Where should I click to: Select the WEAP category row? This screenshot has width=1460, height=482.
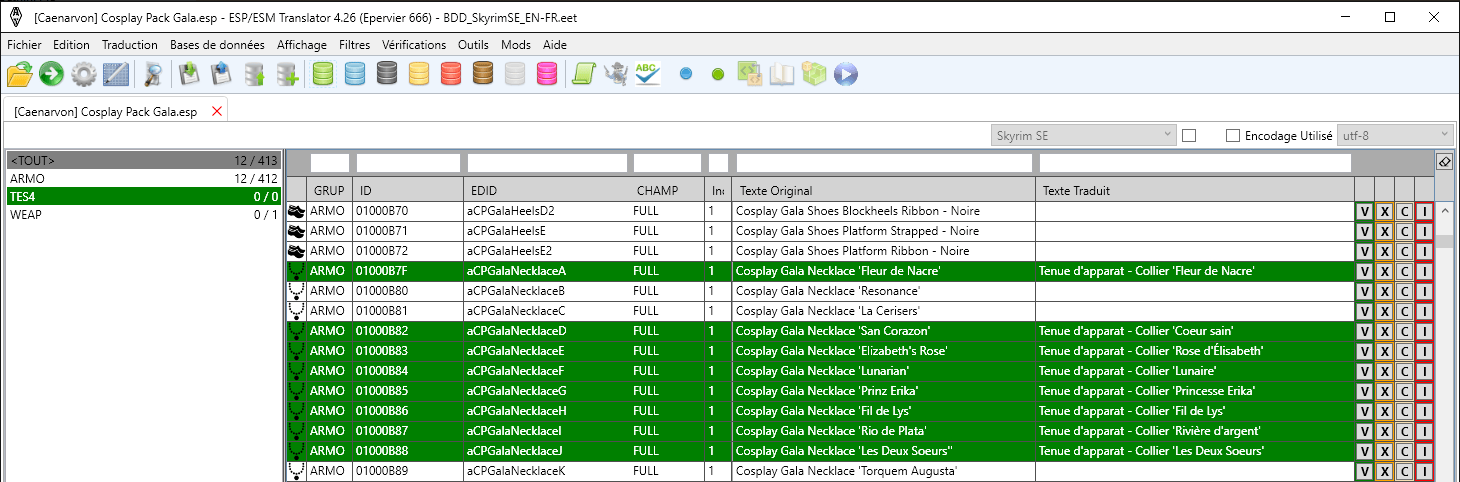pyautogui.click(x=144, y=214)
